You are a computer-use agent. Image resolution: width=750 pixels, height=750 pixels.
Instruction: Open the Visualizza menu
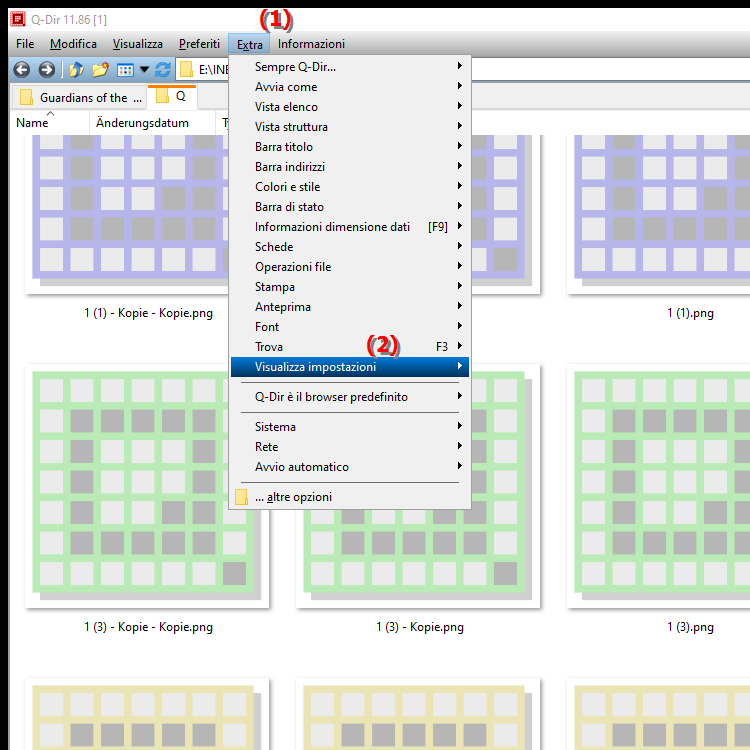[x=138, y=44]
